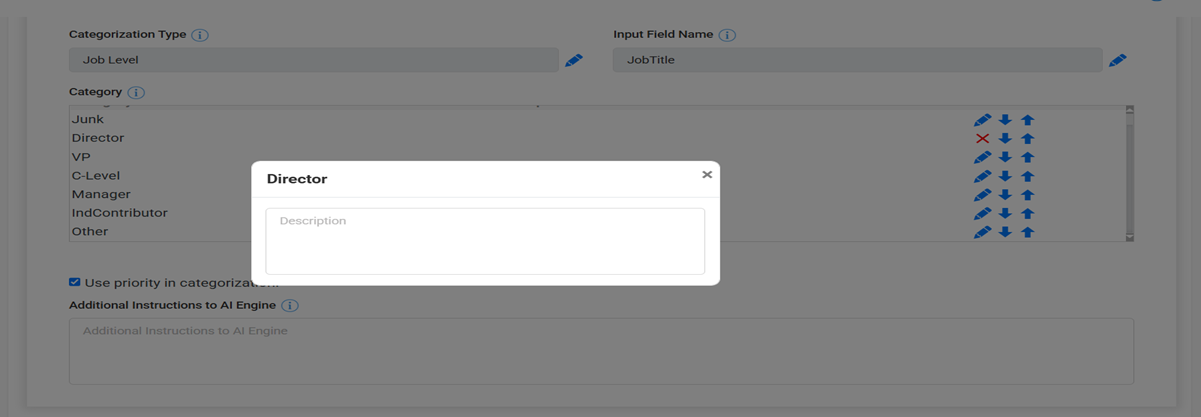The image size is (1201, 417).
Task: Click pencil beside Input Field Name
Action: (x=1117, y=61)
